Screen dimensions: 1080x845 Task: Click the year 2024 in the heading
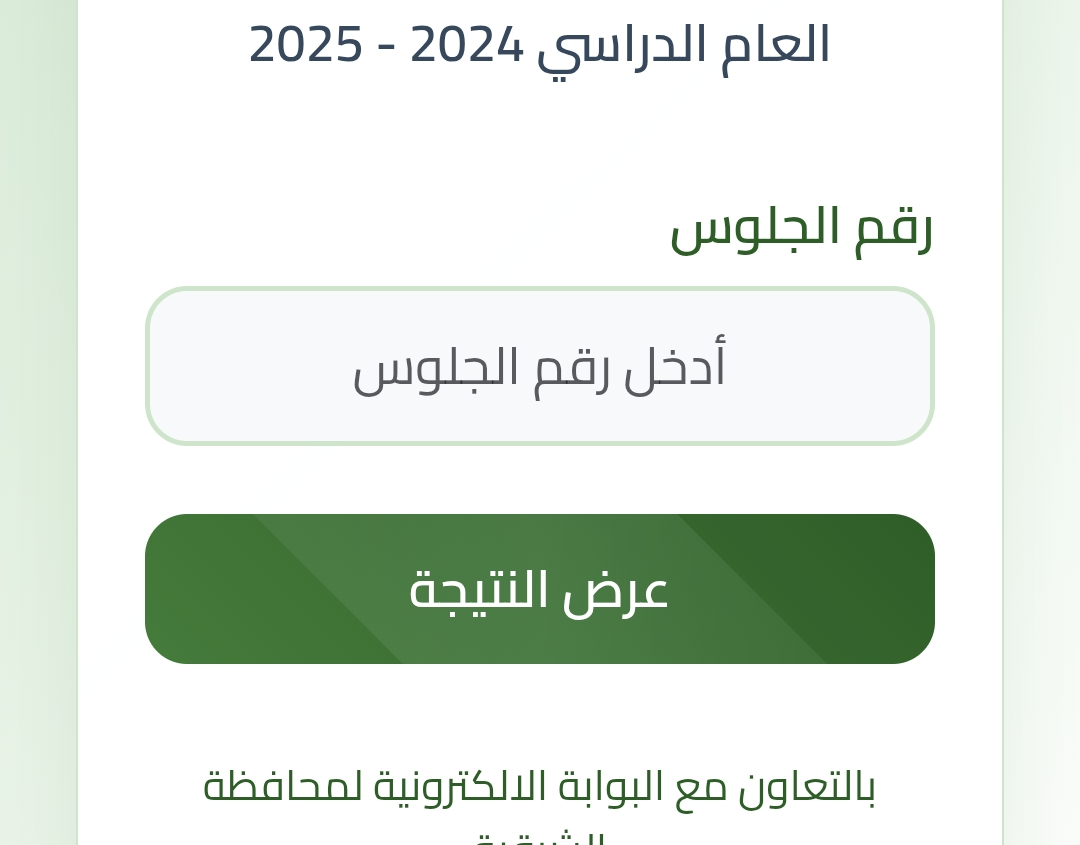[467, 45]
